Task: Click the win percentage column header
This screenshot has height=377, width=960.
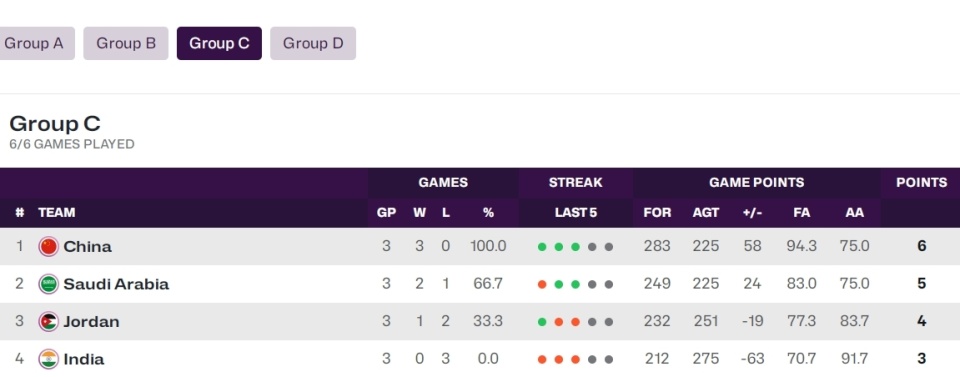Action: [x=488, y=212]
